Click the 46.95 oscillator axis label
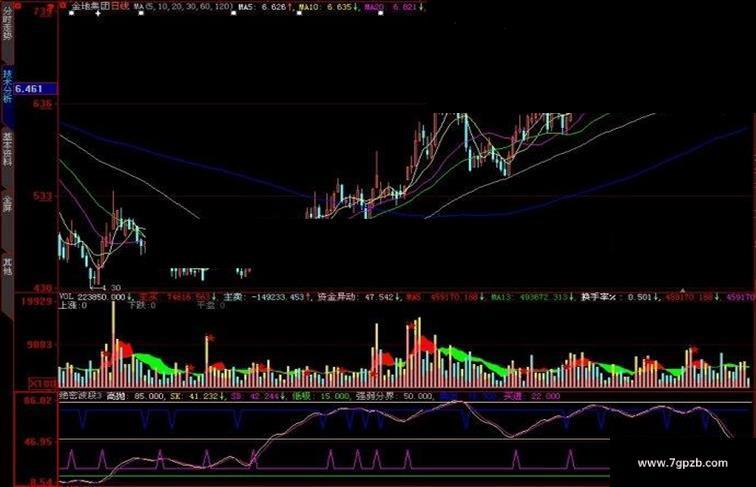 pos(38,442)
